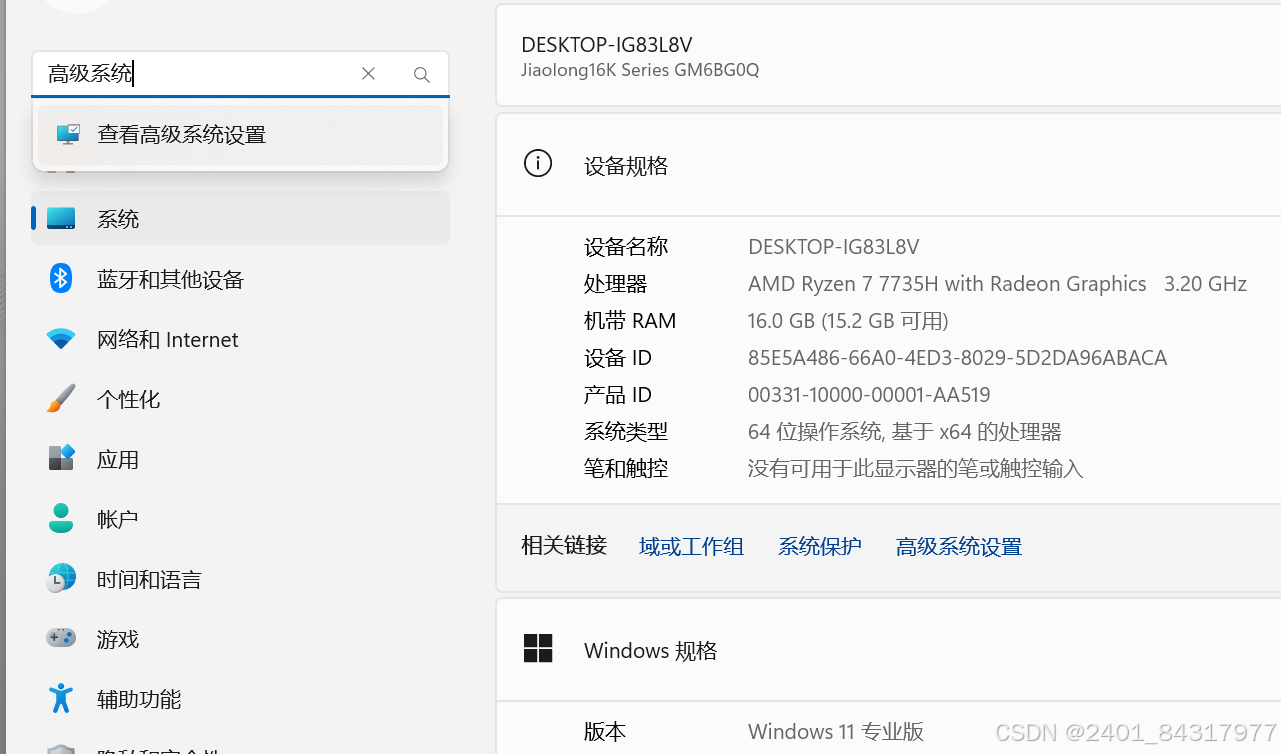Click the Windows 11 专业版 edition value
Screen dimensions: 1281x754
coord(835,732)
